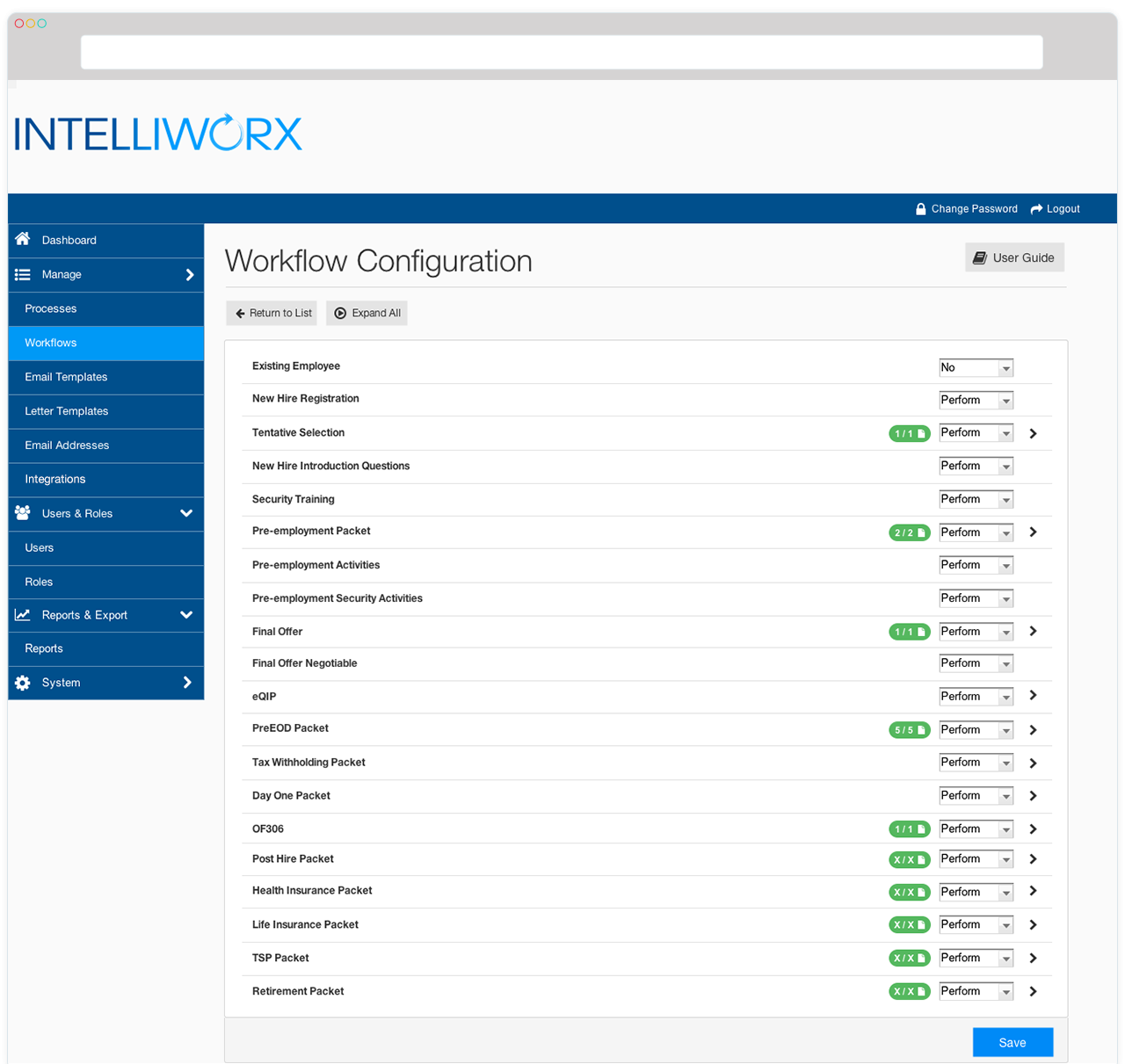
Task: Click the TSP Packet X/X badge
Action: coord(910,958)
